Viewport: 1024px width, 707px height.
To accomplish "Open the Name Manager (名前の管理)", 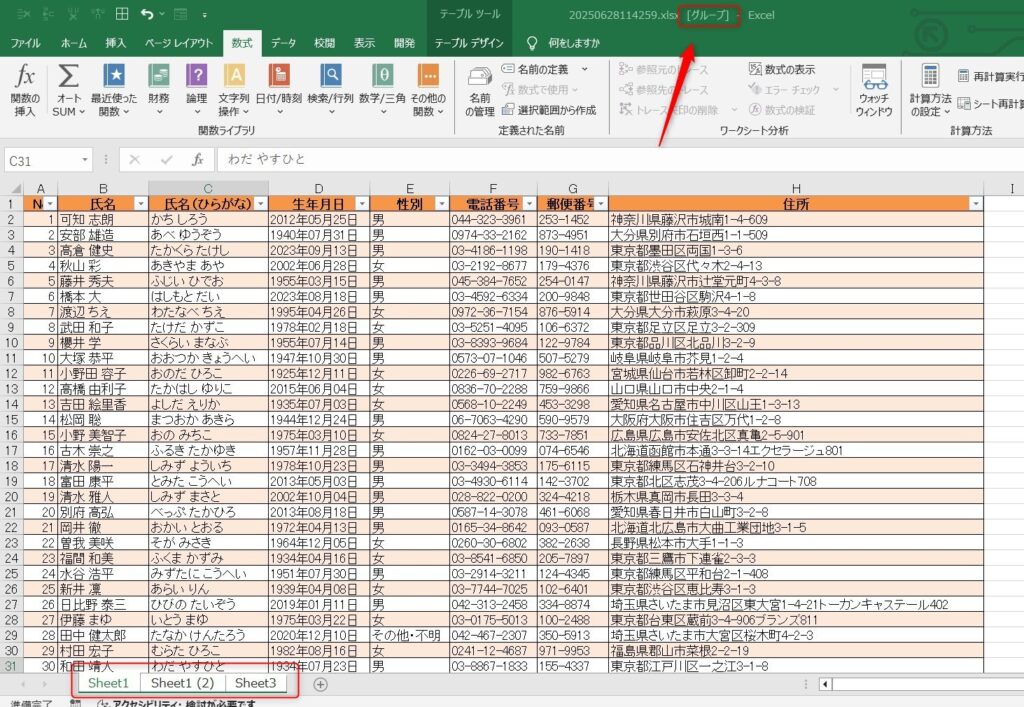I will [x=479, y=91].
